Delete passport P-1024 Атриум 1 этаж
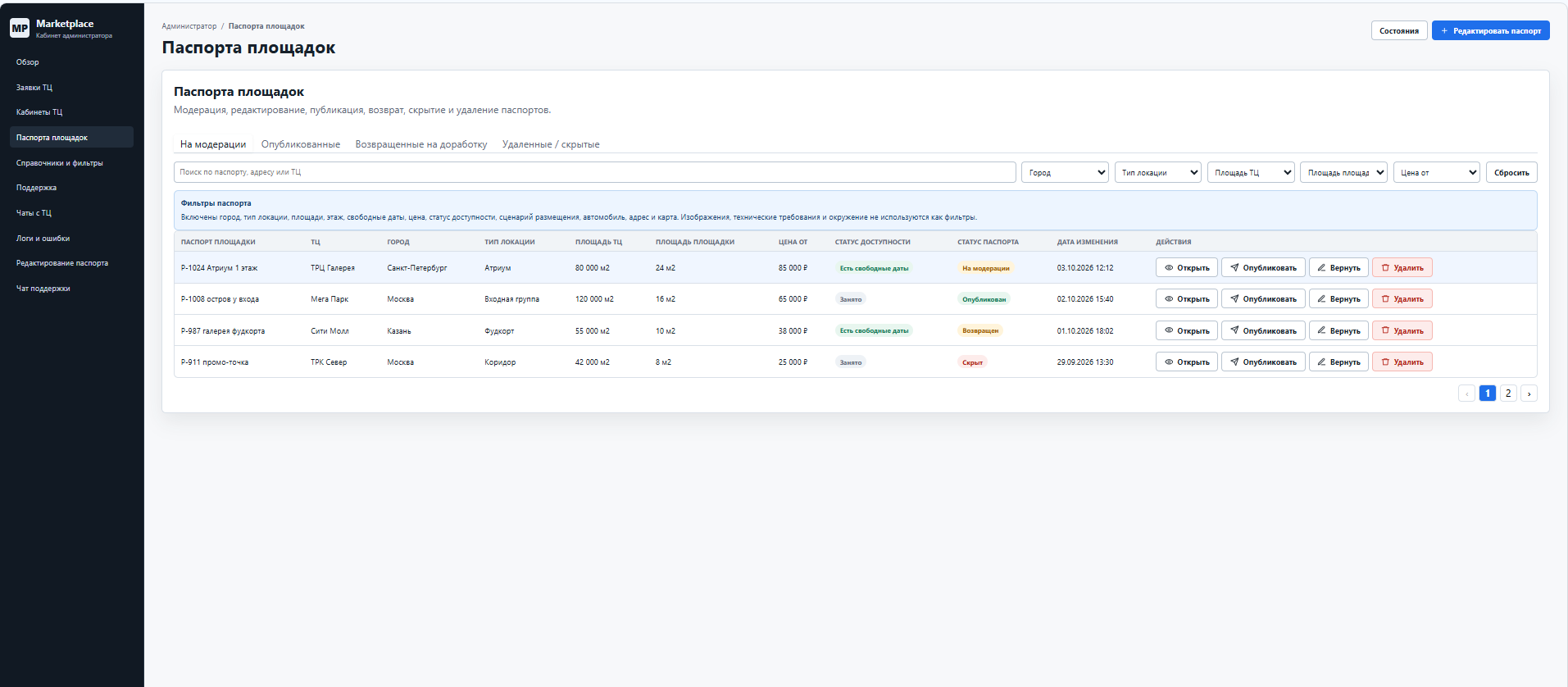 click(x=1402, y=267)
